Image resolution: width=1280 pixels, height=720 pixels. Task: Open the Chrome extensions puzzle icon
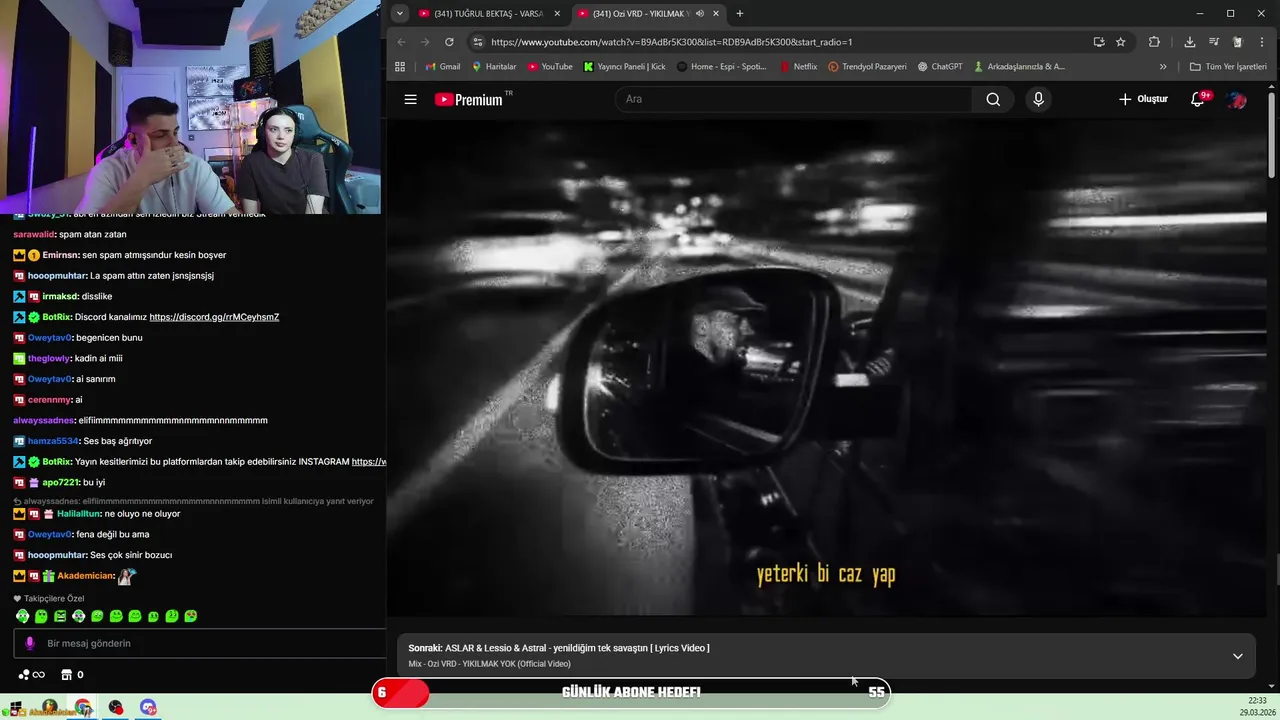[1154, 42]
